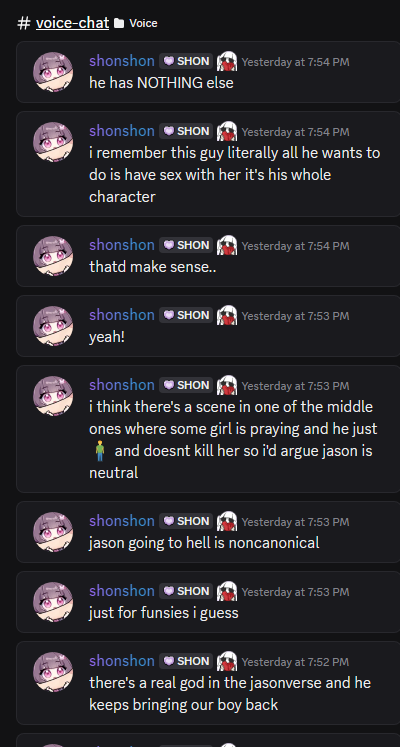
Task: Click role icon on "just for funsies" message
Action: (227, 591)
